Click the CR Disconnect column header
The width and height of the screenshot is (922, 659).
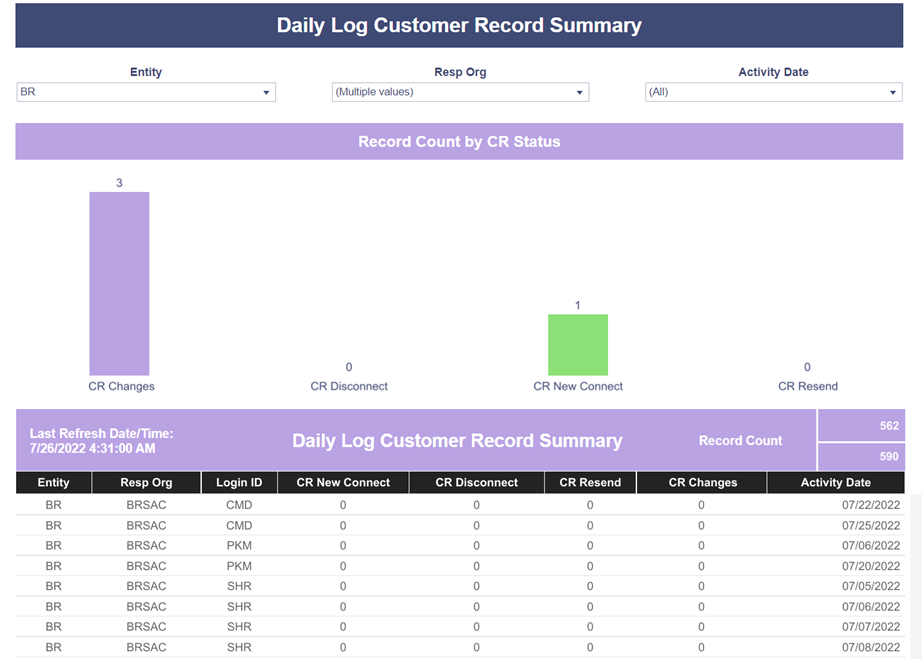tap(476, 482)
